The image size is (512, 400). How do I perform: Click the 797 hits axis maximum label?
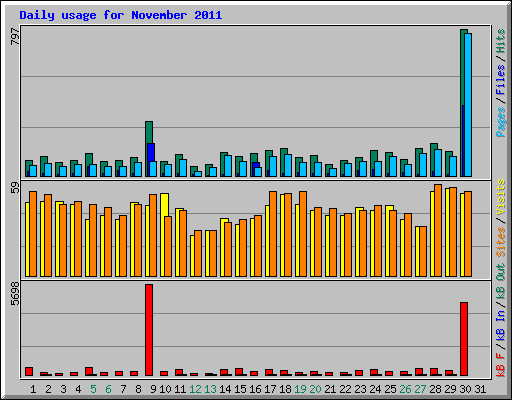15,37
